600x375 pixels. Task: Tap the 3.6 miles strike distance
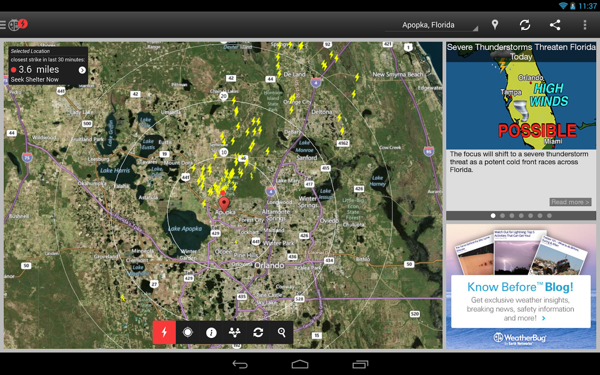coord(39,70)
